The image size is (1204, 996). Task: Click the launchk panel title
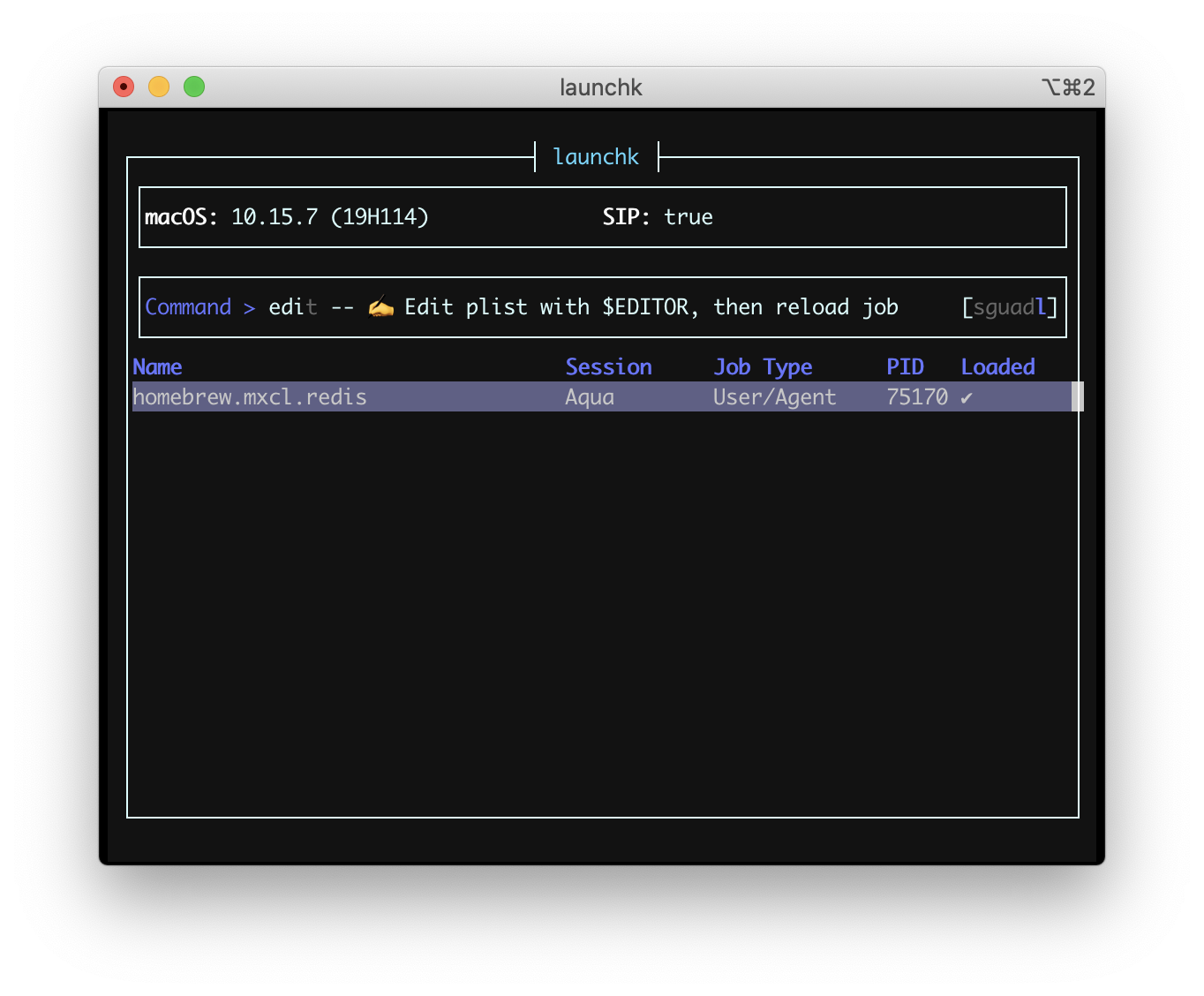596,157
